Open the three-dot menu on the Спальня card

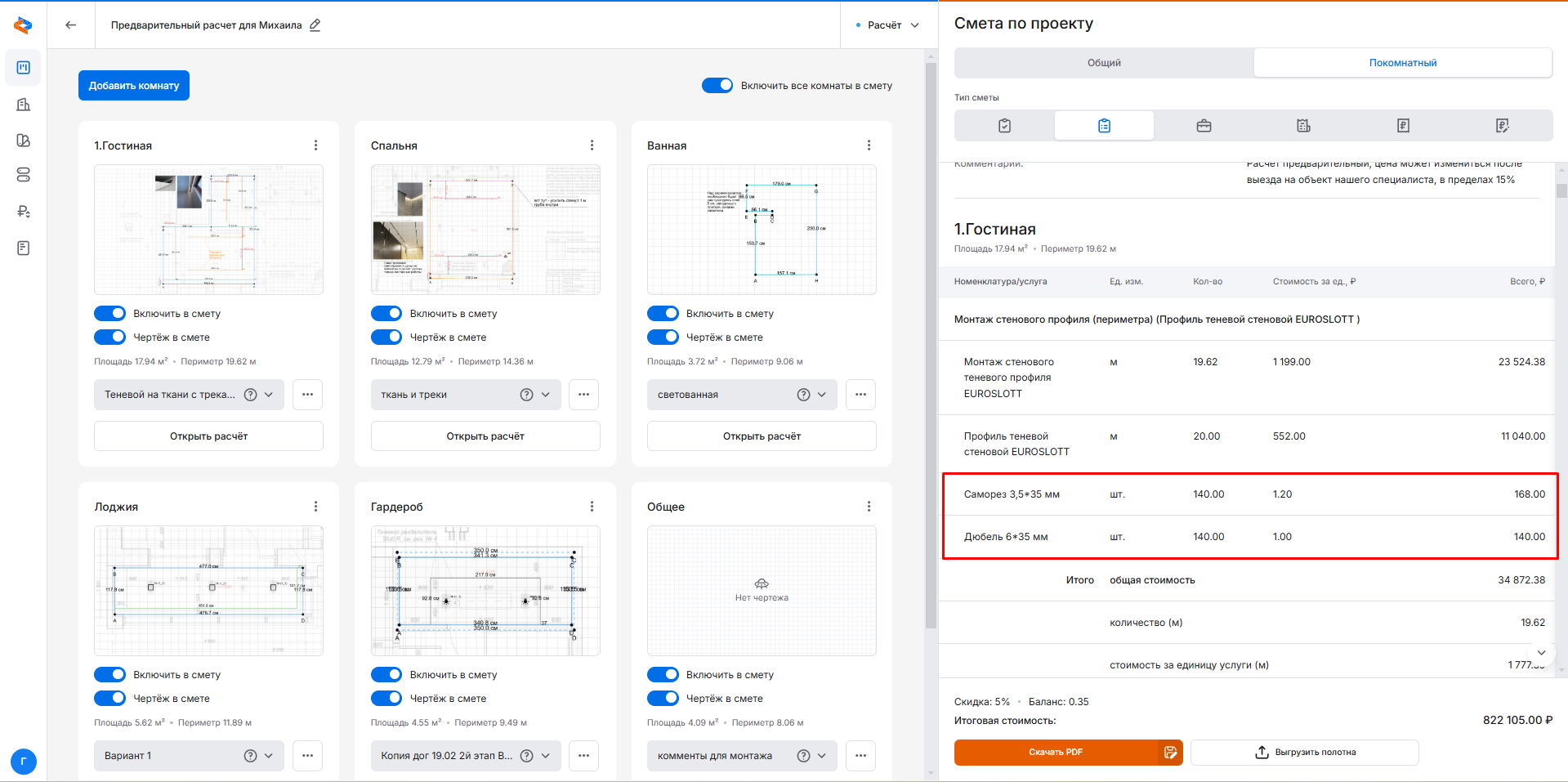[x=592, y=145]
